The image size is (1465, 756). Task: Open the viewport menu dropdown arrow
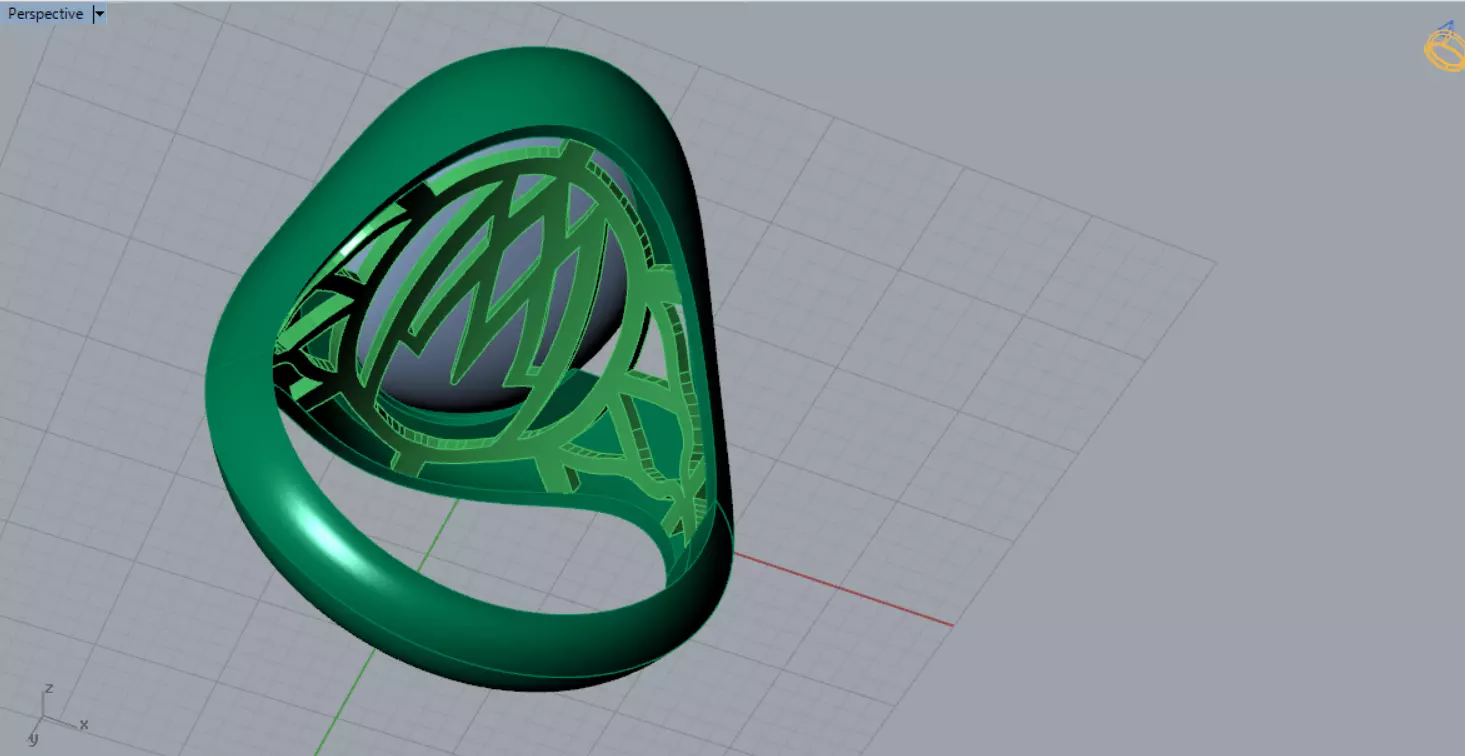pos(99,14)
